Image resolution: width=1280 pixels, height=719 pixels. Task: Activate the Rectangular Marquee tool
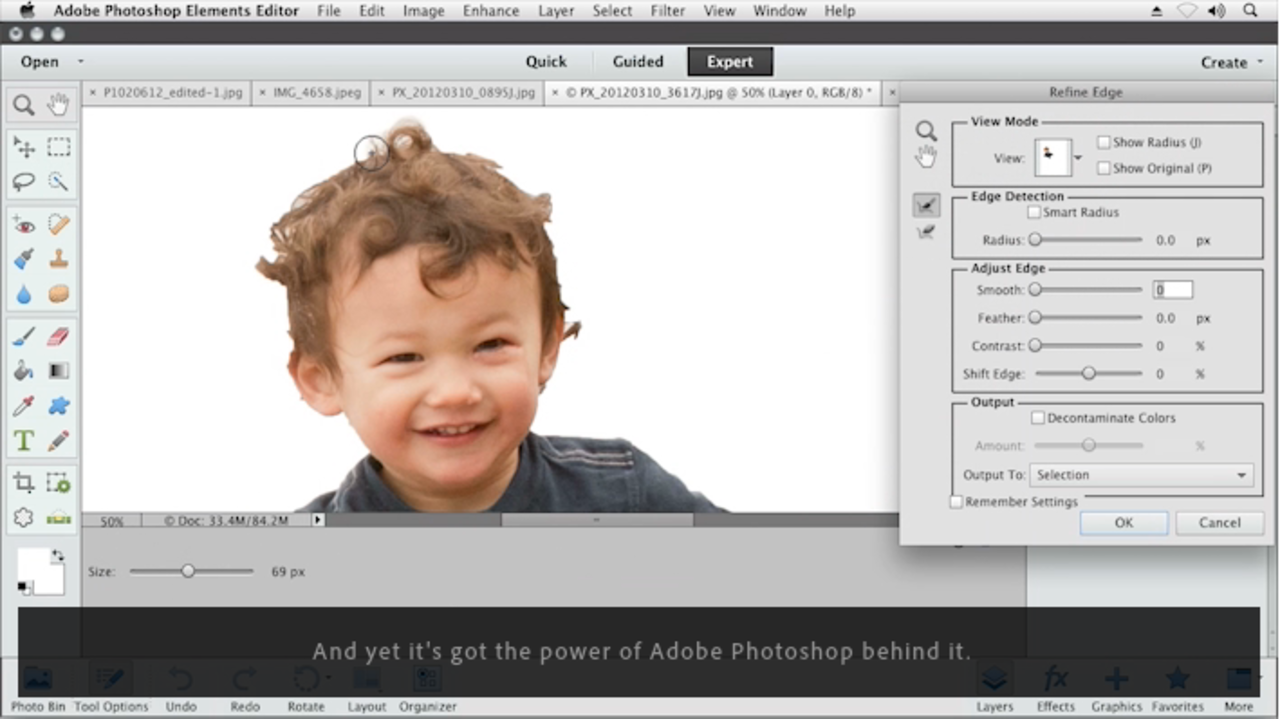point(59,146)
